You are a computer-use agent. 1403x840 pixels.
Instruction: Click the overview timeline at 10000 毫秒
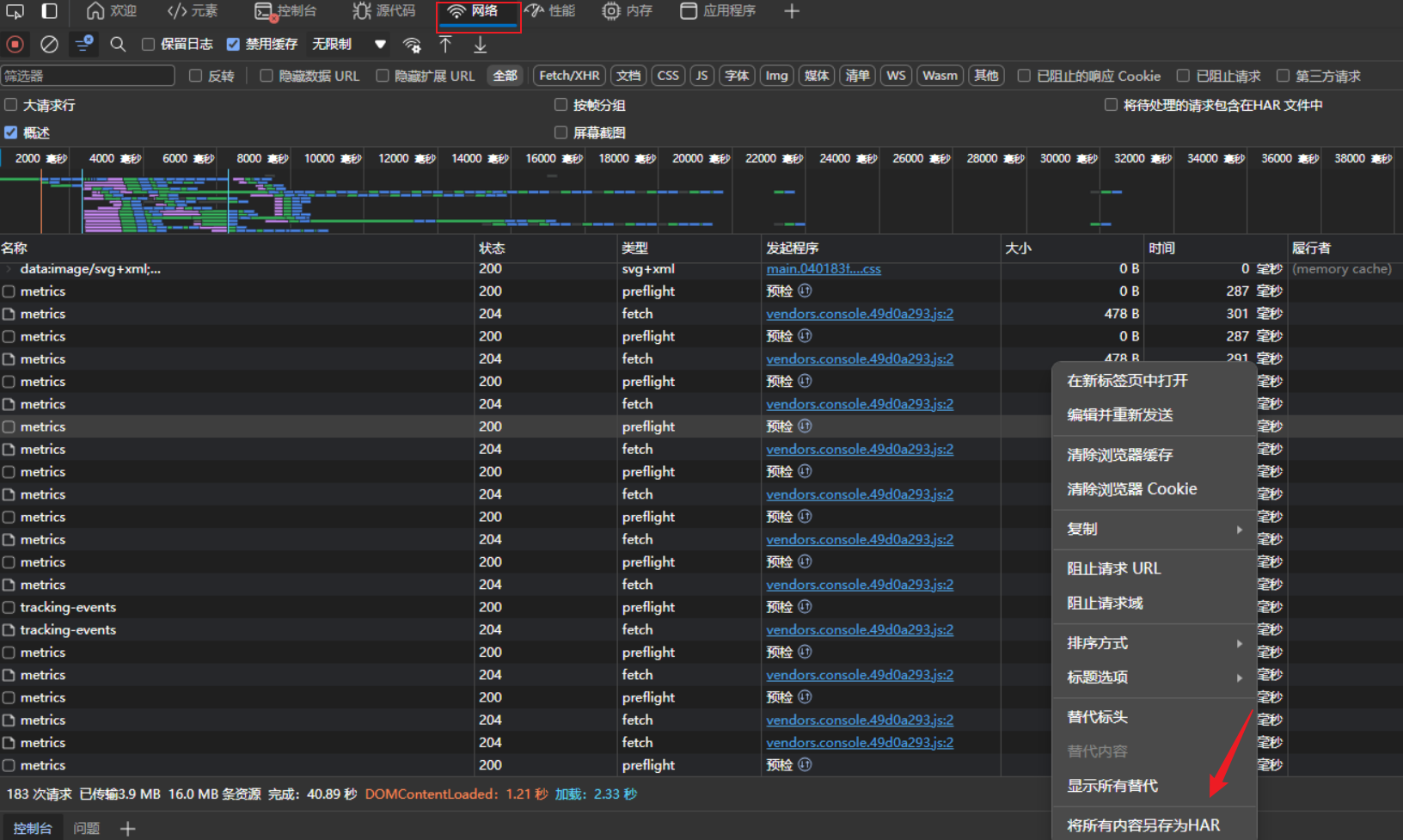[x=332, y=158]
